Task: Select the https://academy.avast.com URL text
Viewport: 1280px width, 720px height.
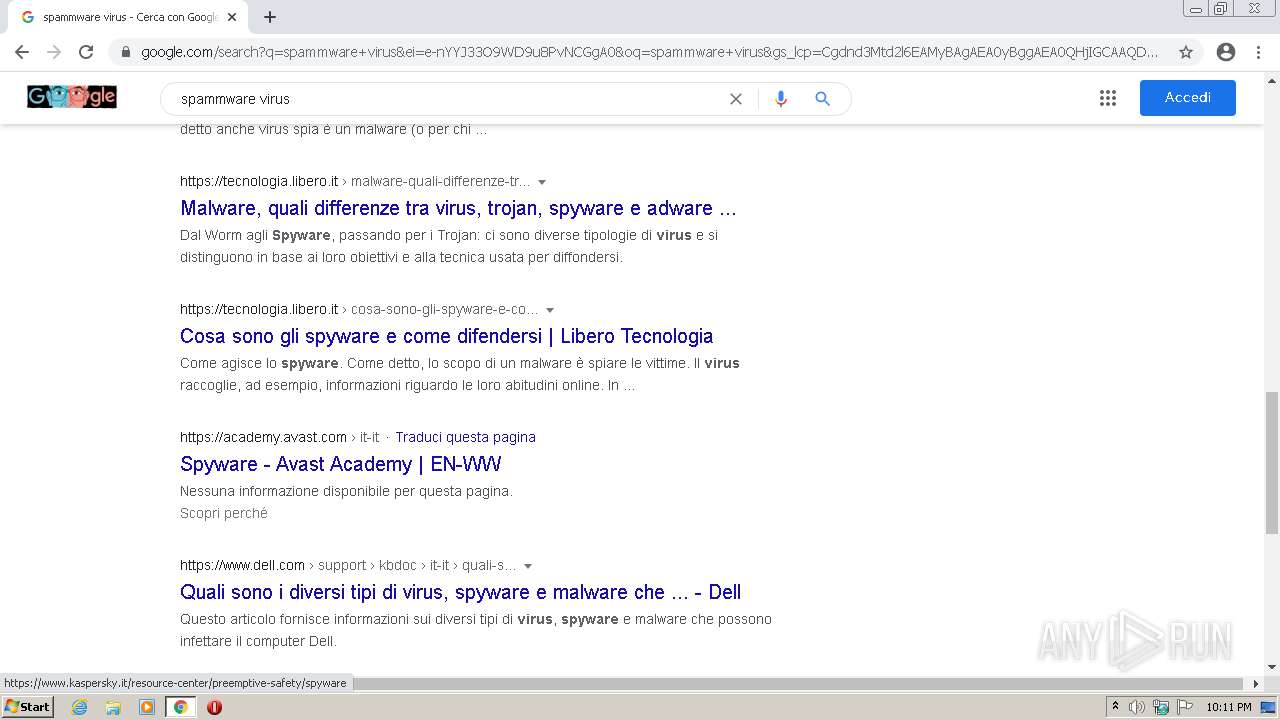Action: click(x=263, y=437)
